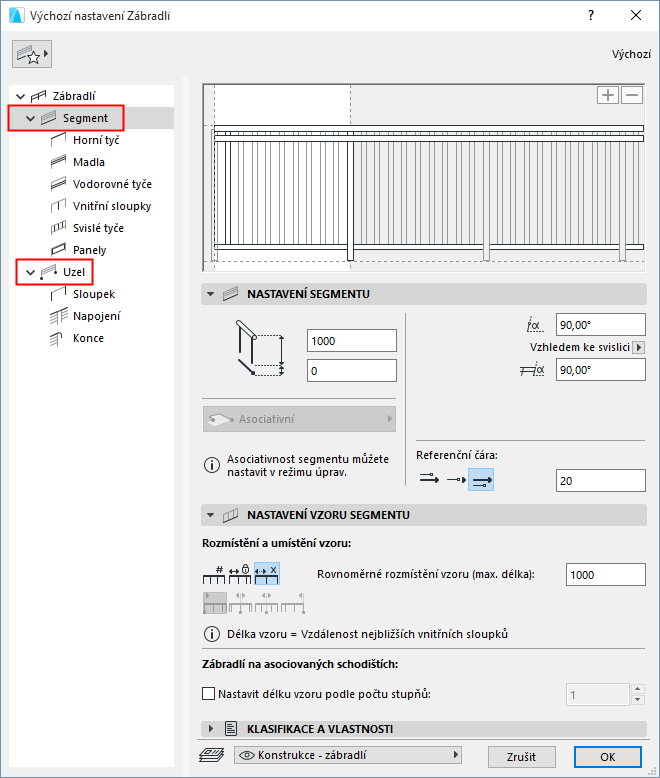Open the Favorites star button
The height and width of the screenshot is (778, 660).
click(32, 54)
